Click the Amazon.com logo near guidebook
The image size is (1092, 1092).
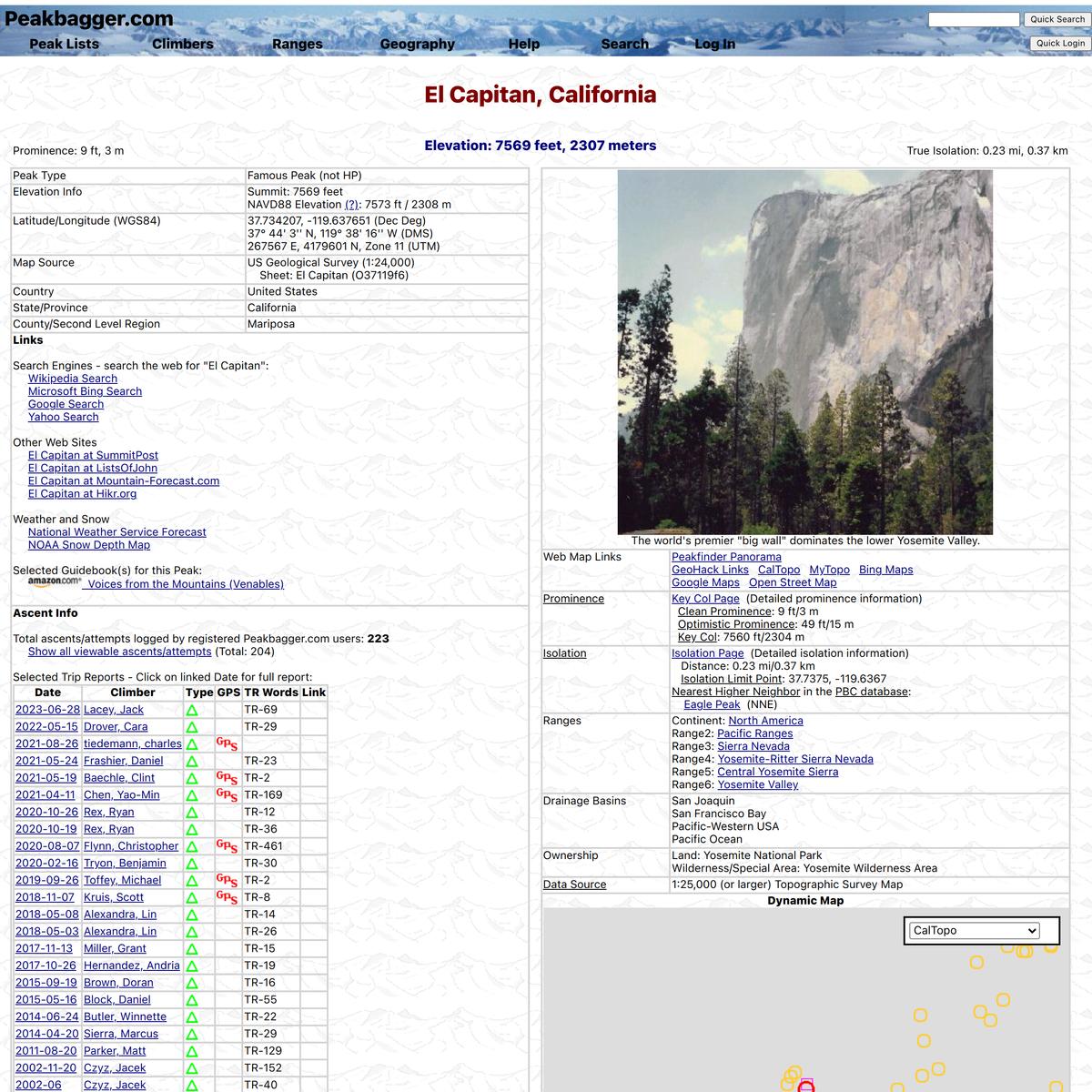(55, 582)
